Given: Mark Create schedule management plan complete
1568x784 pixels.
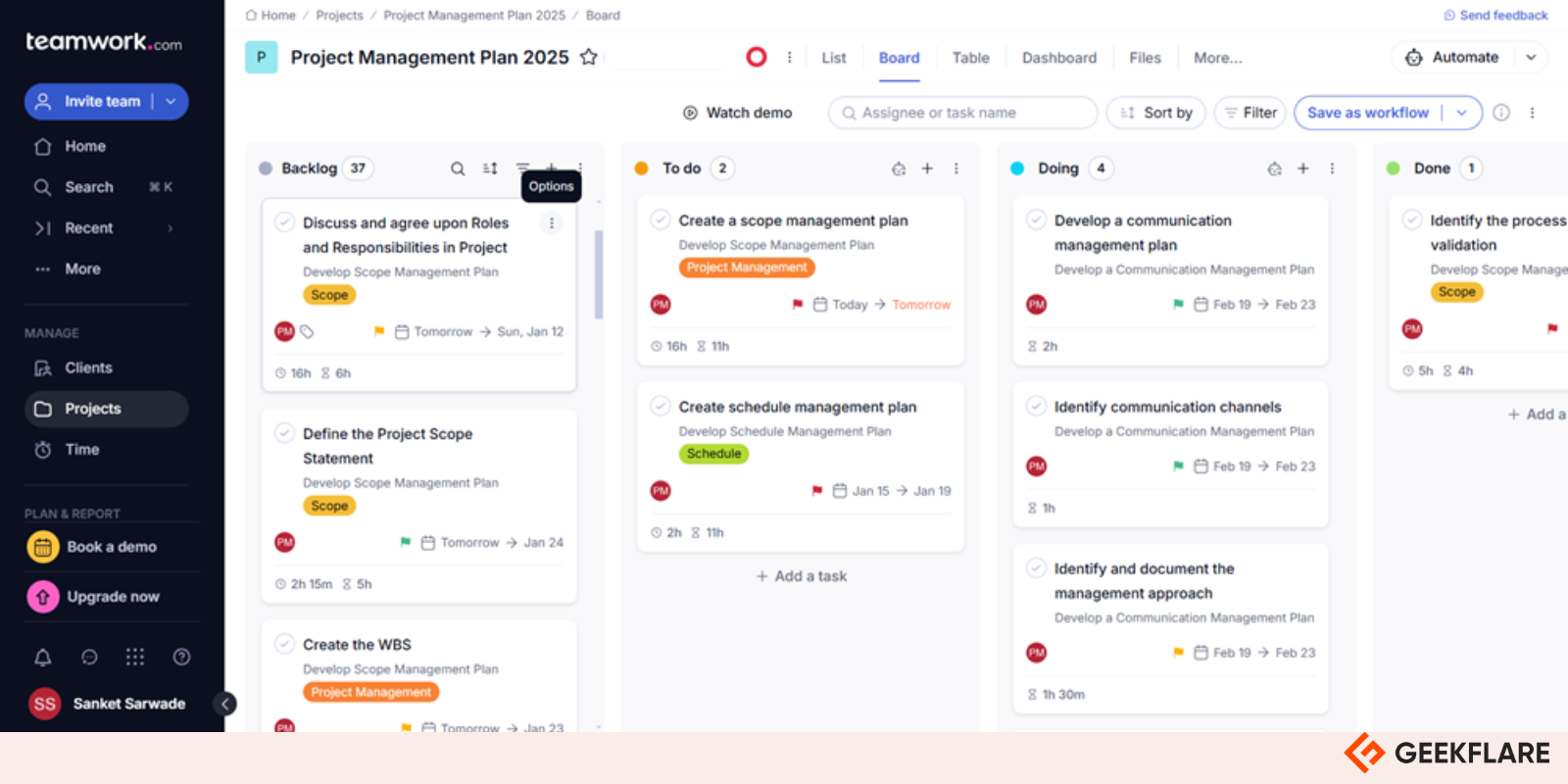Looking at the screenshot, I should tap(661, 407).
